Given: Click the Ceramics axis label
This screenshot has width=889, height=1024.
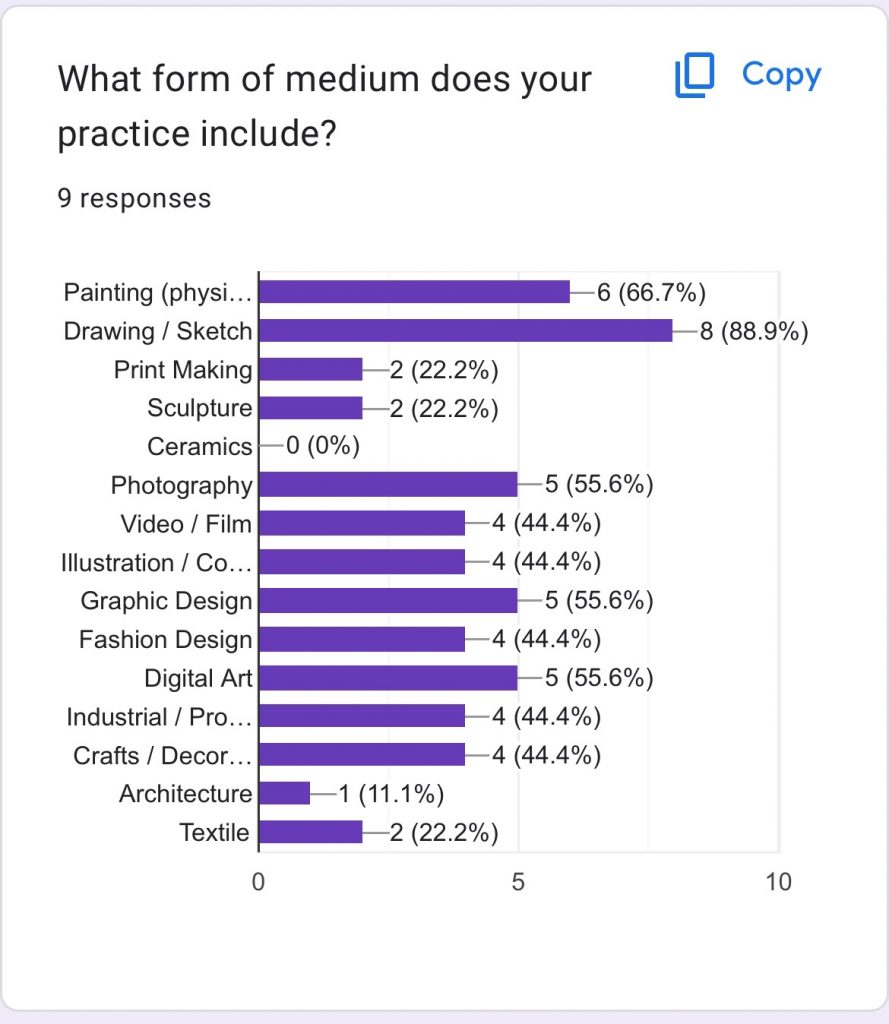Looking at the screenshot, I should [x=199, y=447].
